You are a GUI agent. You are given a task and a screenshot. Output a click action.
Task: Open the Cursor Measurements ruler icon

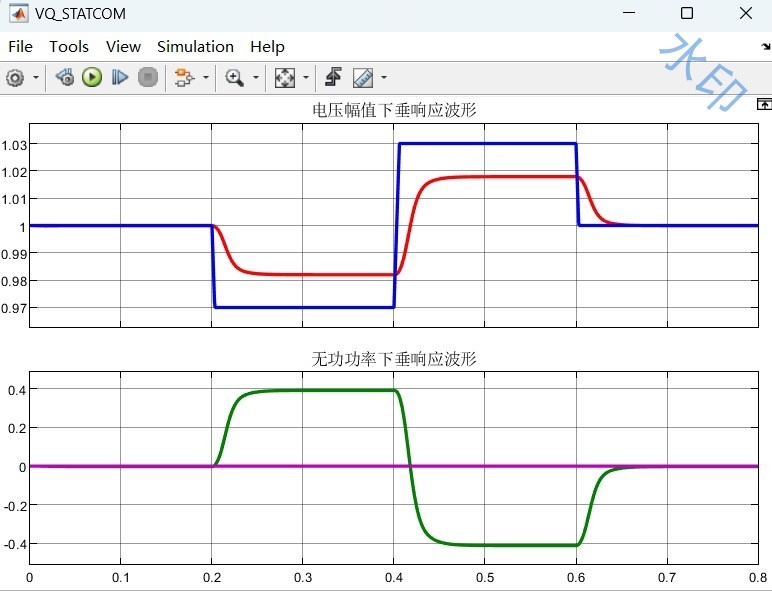tap(363, 78)
